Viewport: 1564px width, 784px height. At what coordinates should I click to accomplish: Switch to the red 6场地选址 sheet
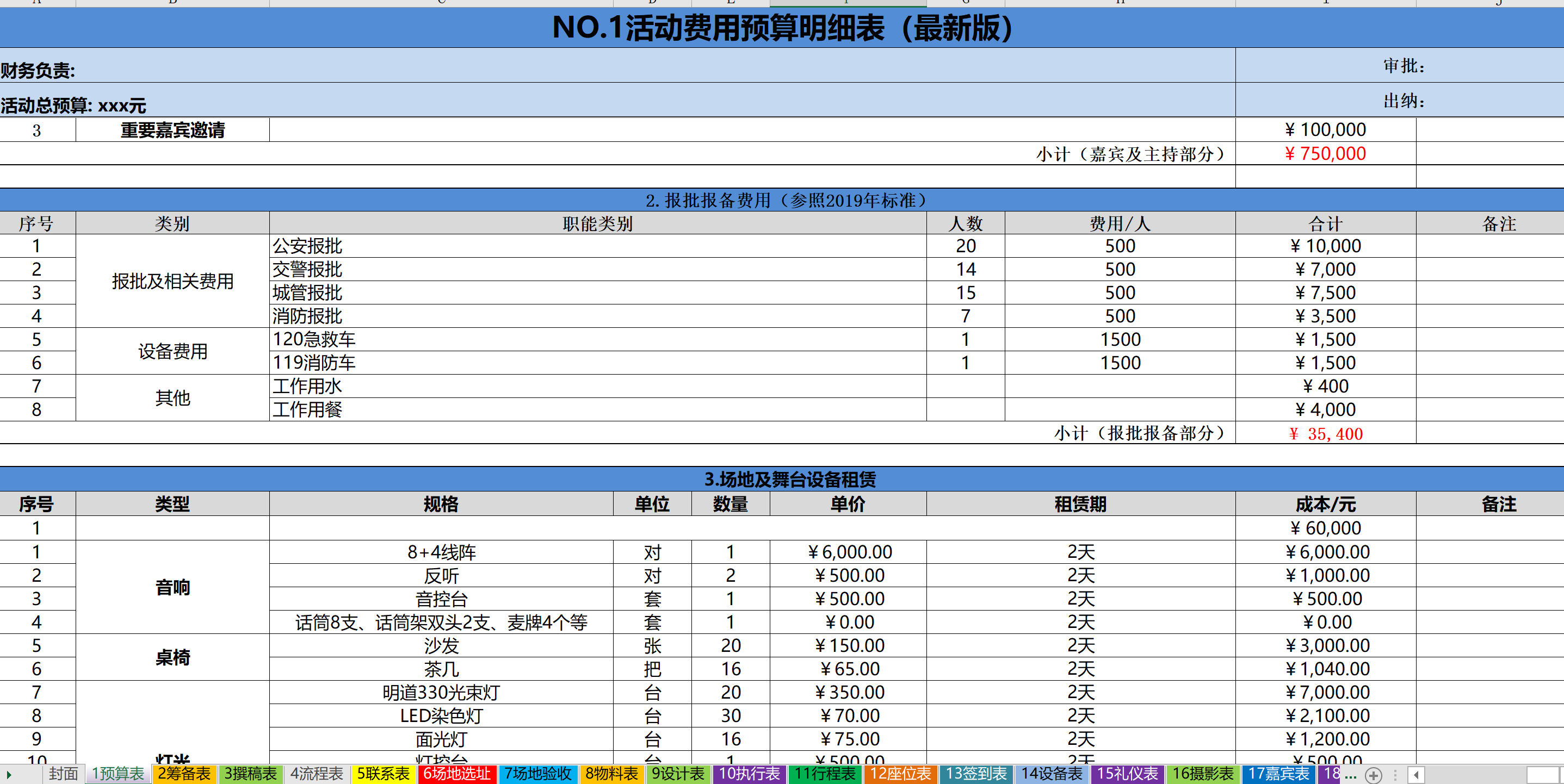pyautogui.click(x=457, y=774)
